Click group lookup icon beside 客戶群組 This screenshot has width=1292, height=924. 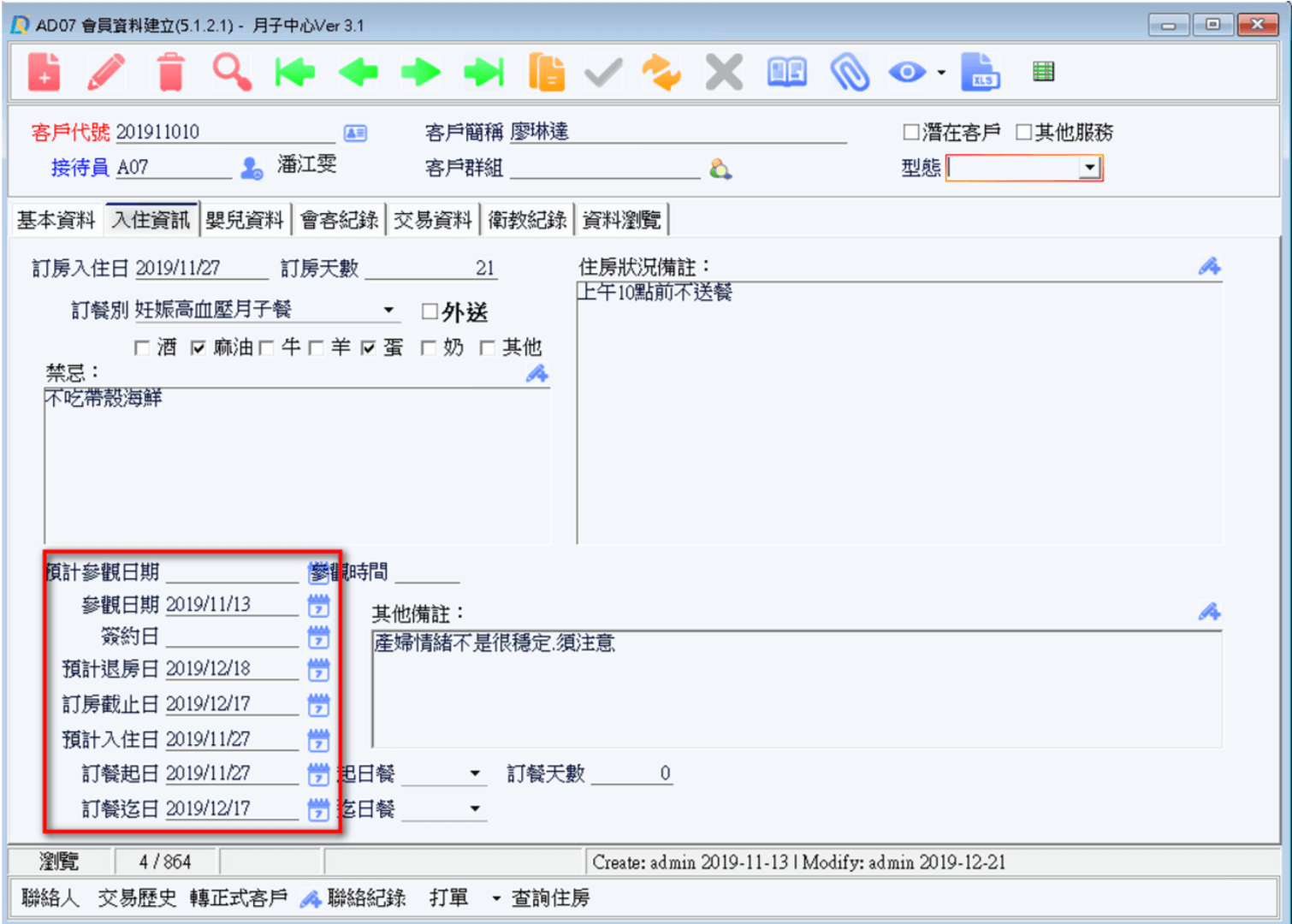[720, 169]
